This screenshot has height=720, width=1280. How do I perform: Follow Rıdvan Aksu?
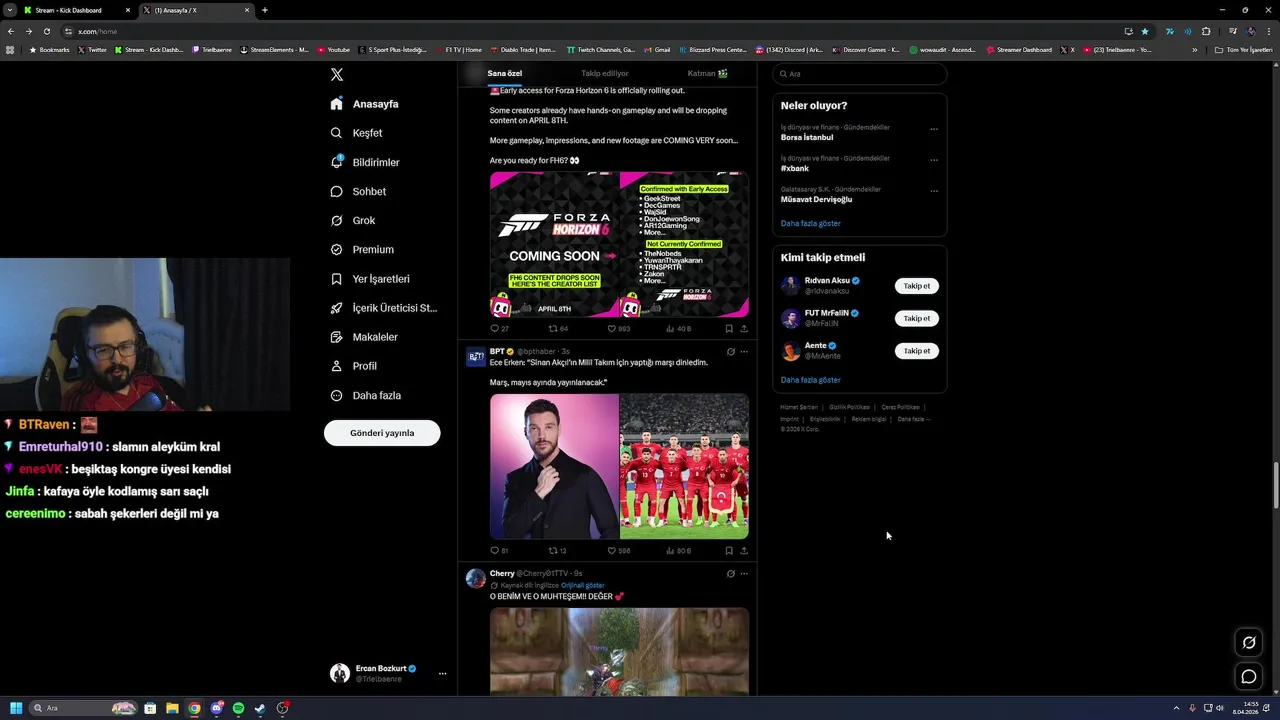pyautogui.click(x=917, y=286)
